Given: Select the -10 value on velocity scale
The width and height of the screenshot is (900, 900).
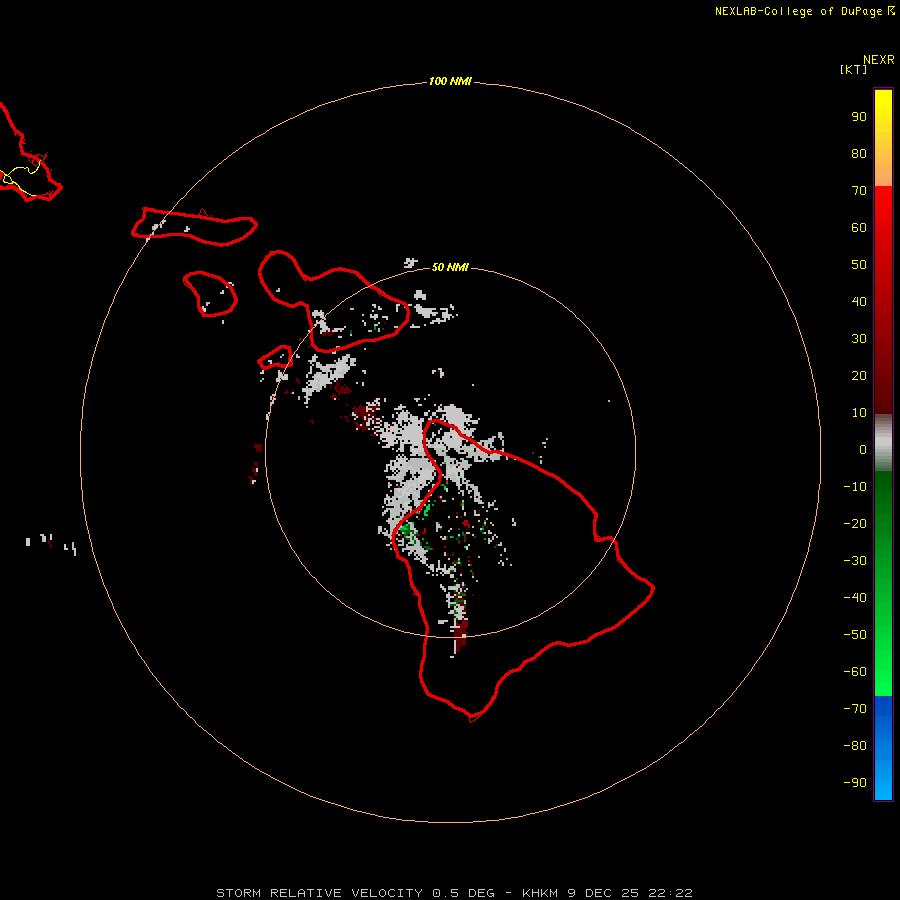Looking at the screenshot, I should pos(855,487).
